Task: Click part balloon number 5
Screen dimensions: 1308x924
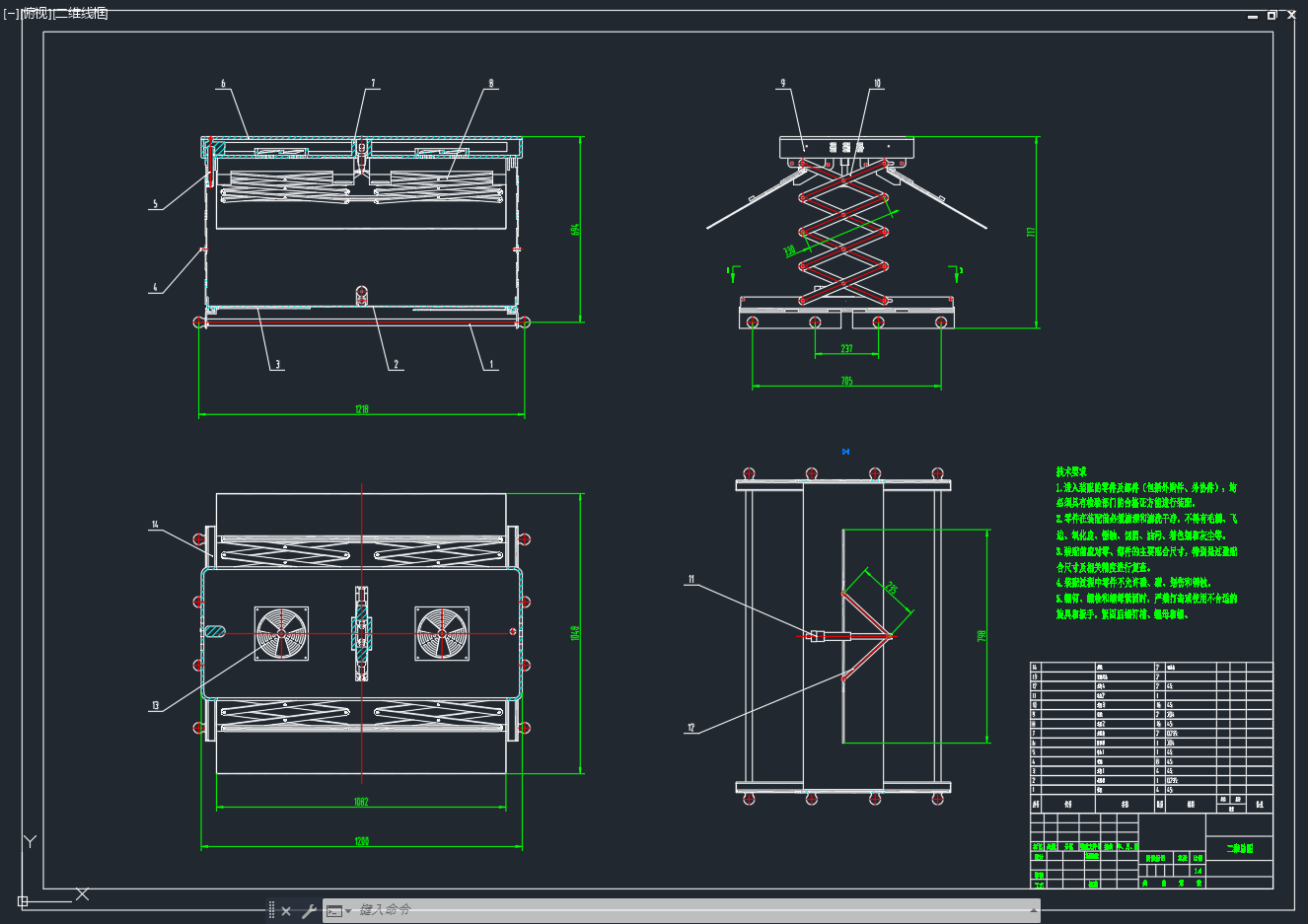Action: (x=155, y=205)
